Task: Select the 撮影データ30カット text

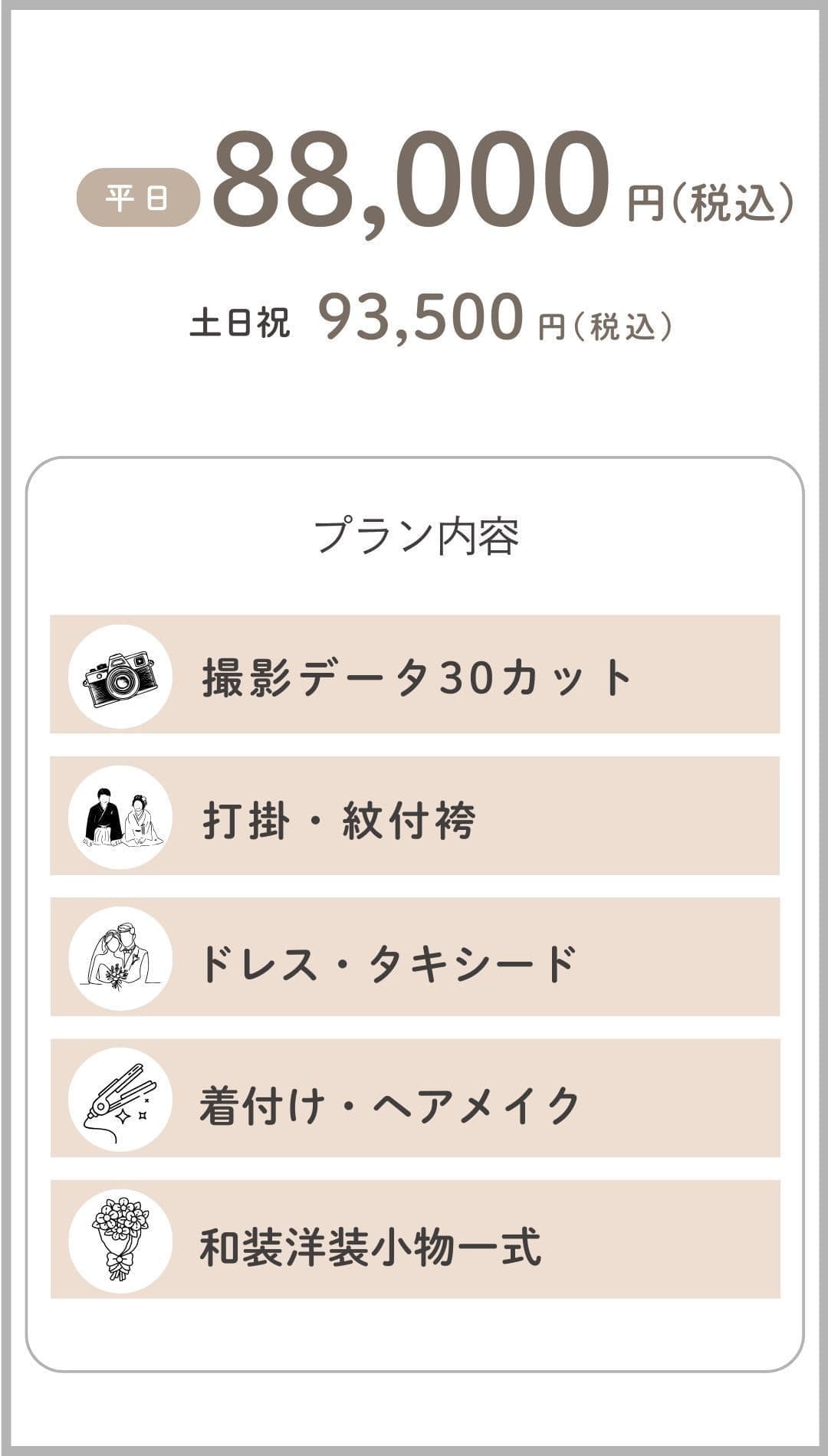Action: (x=417, y=677)
